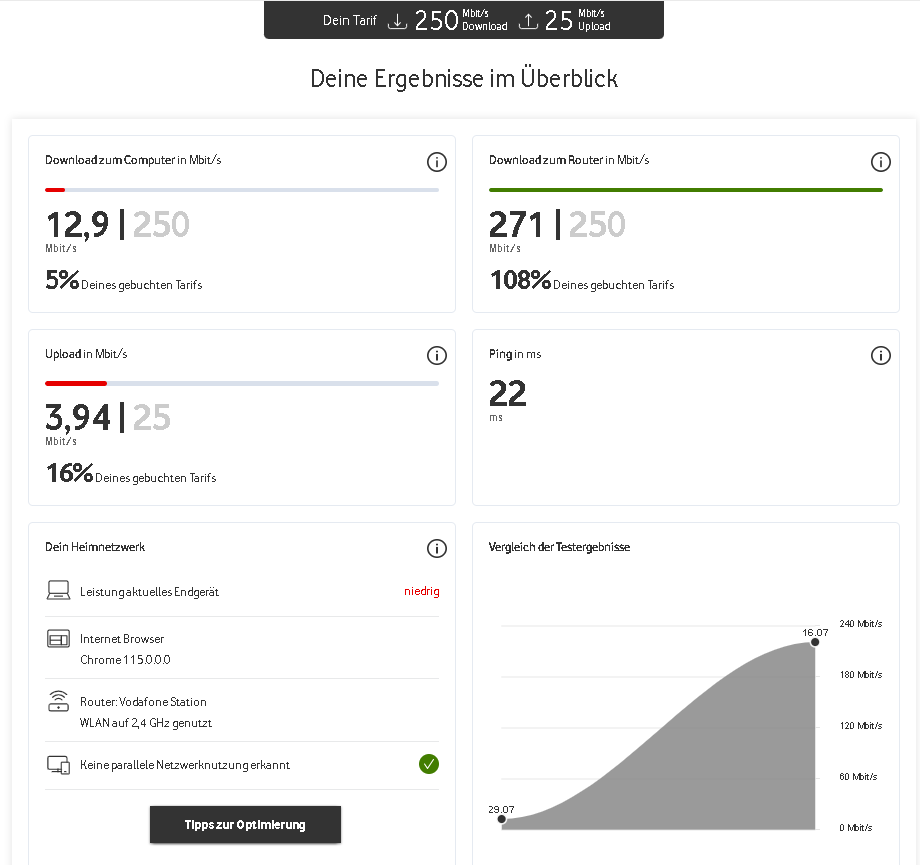
Task: Click the '180 Mbit/s' axis label
Action: (861, 675)
